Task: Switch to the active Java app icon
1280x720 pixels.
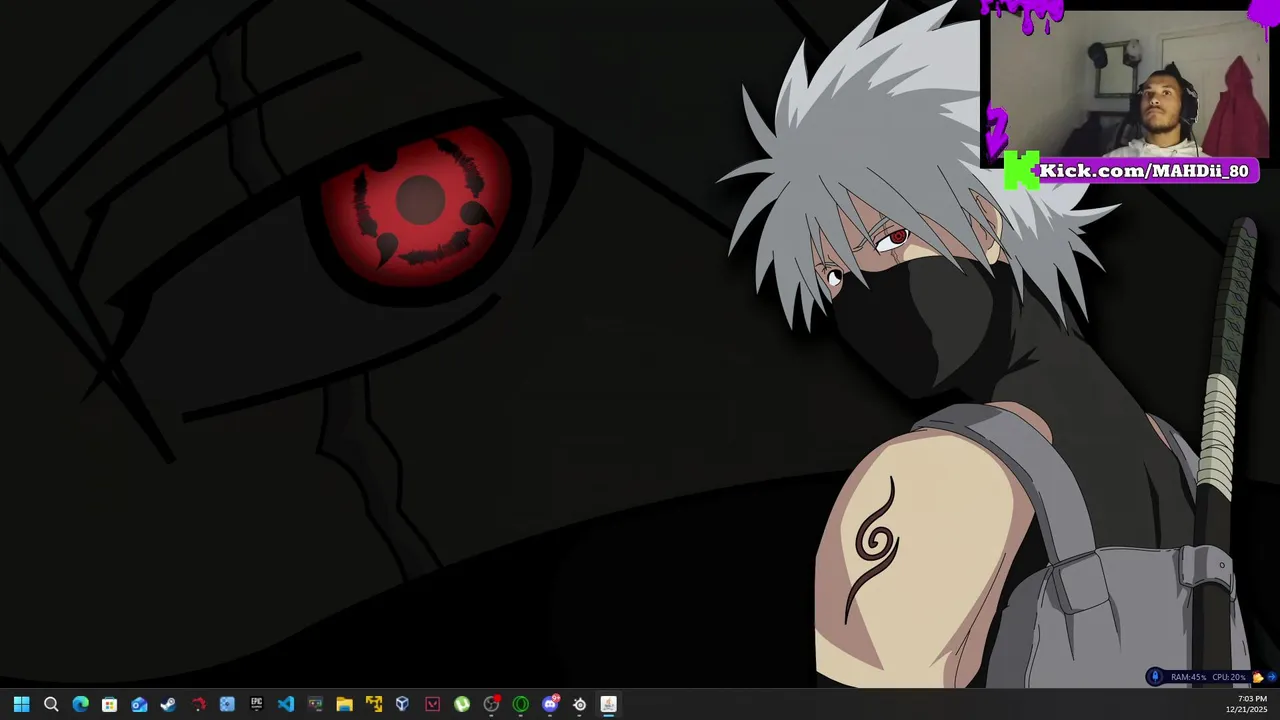Action: click(608, 705)
